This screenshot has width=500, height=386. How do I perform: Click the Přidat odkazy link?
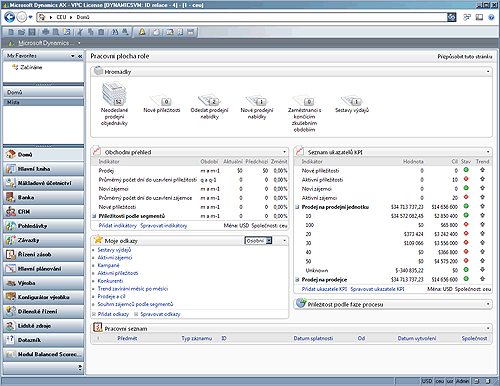(x=113, y=314)
